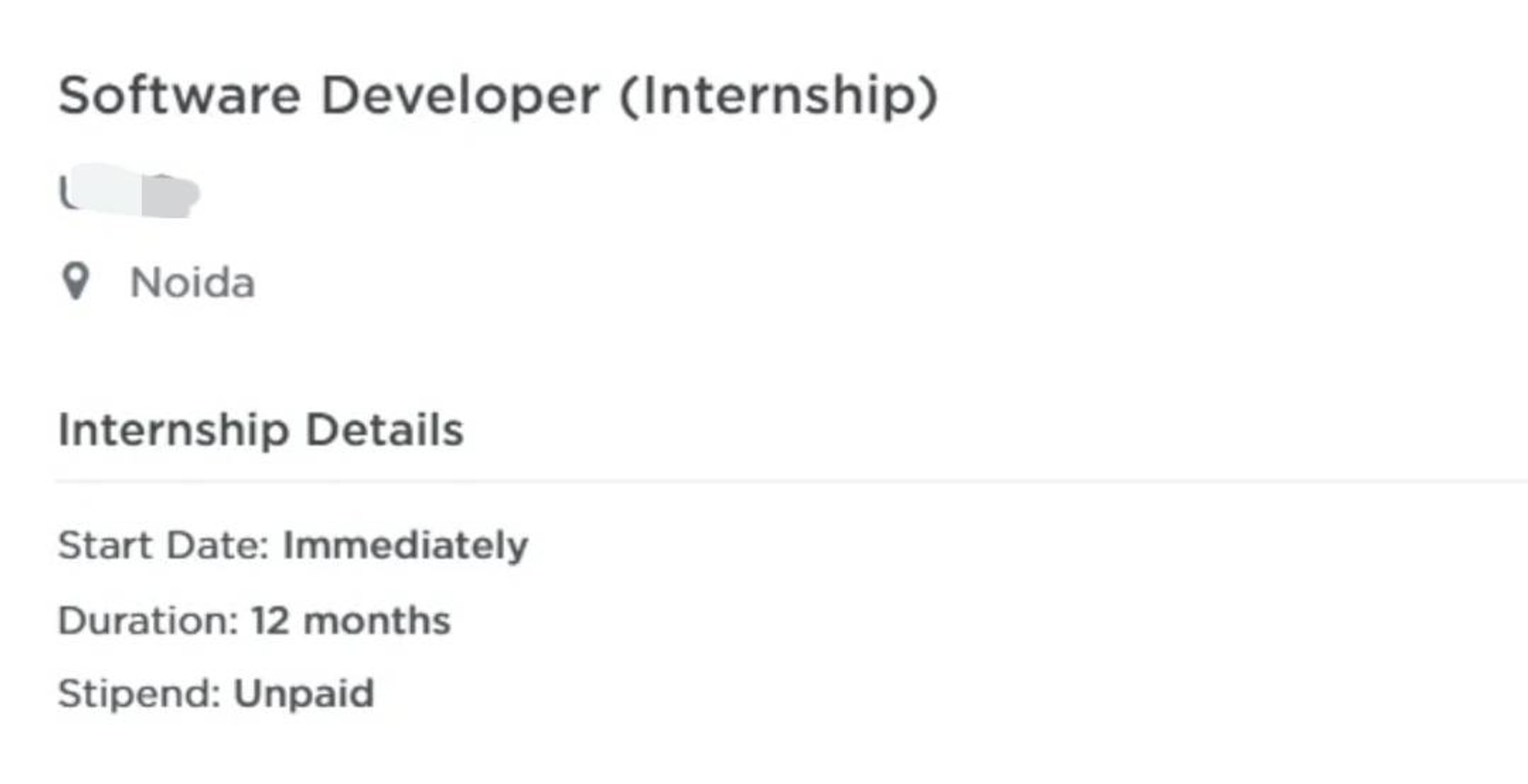Select the Noida location text
Image resolution: width=1528 pixels, height=784 pixels.
click(x=192, y=283)
